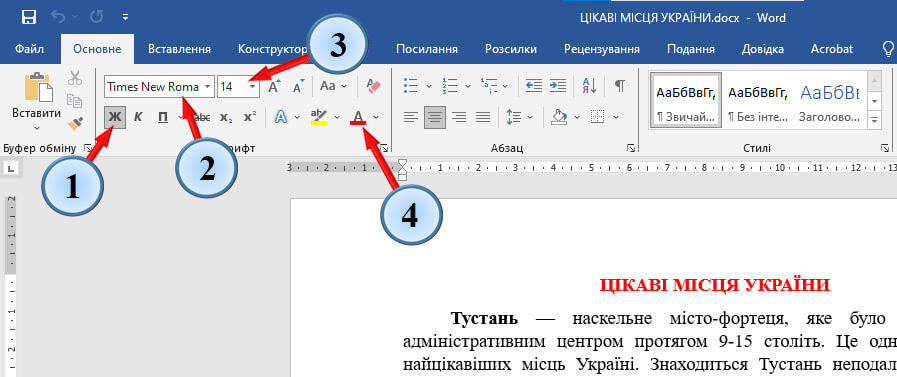Open the Acrobat tab

[831, 49]
